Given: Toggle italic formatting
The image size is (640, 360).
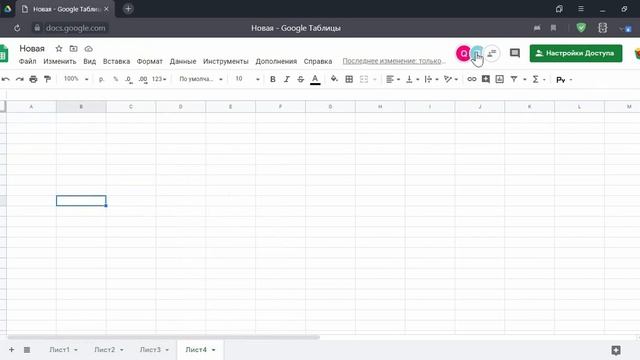Looking at the screenshot, I should [287, 79].
